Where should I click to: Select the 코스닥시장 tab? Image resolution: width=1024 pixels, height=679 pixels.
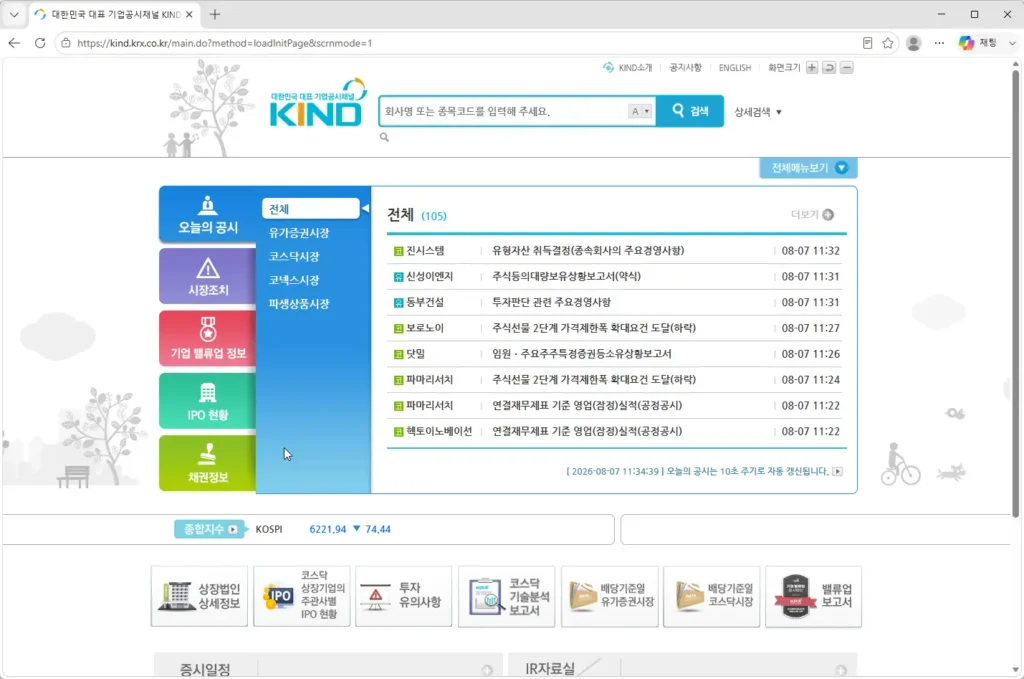pyautogui.click(x=294, y=257)
